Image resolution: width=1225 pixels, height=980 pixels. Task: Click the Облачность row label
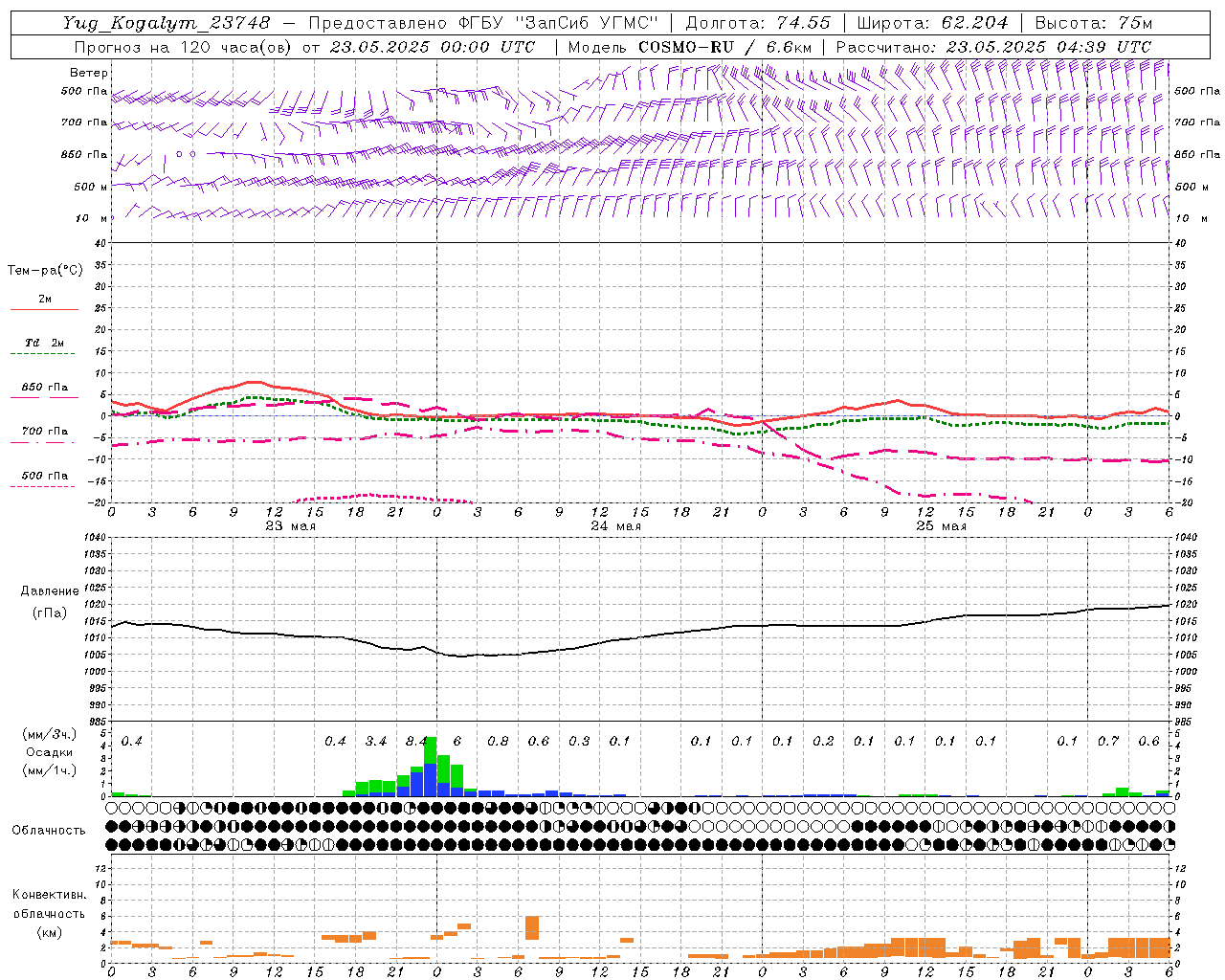[49, 831]
